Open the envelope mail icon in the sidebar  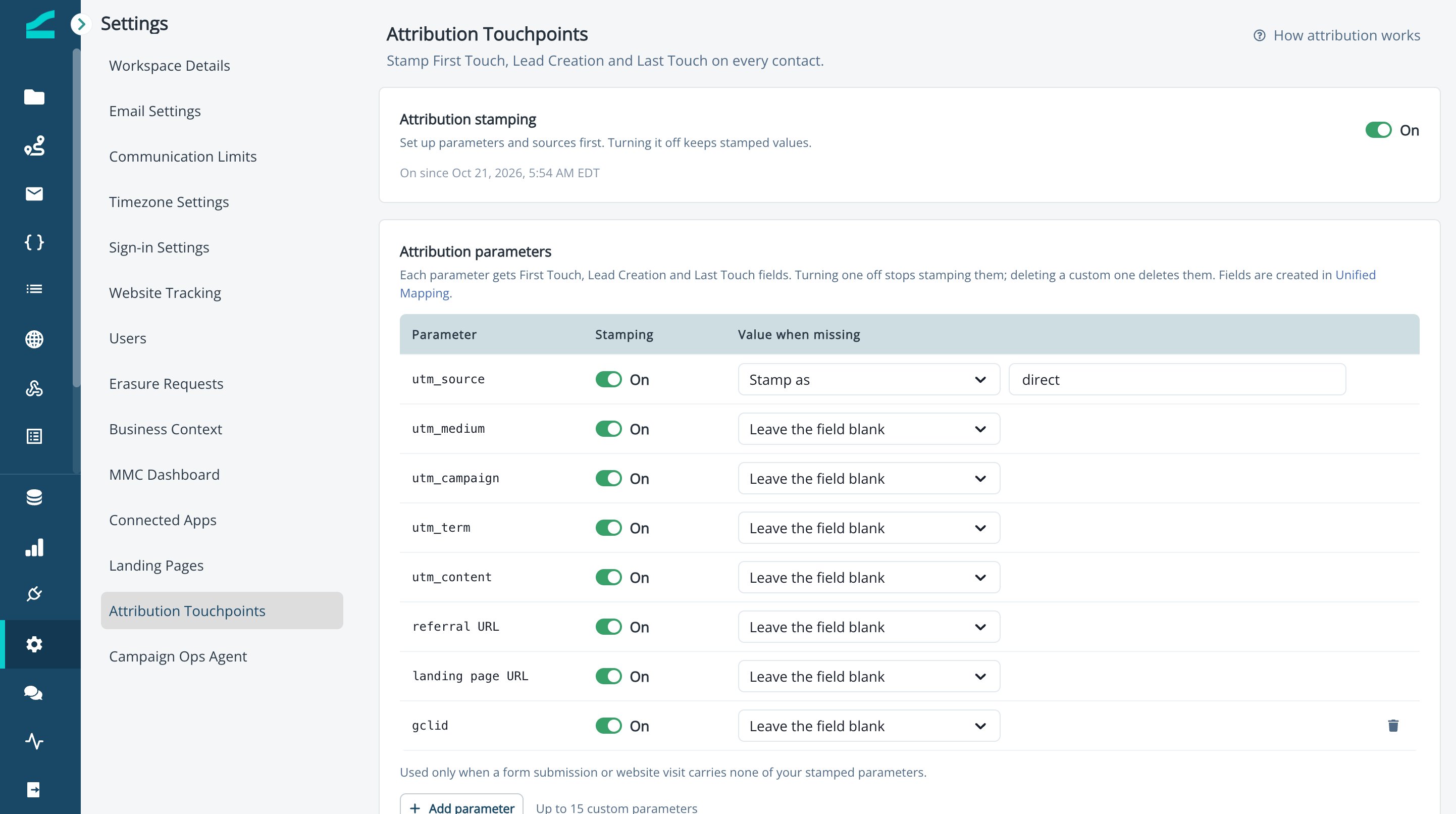pyautogui.click(x=34, y=194)
